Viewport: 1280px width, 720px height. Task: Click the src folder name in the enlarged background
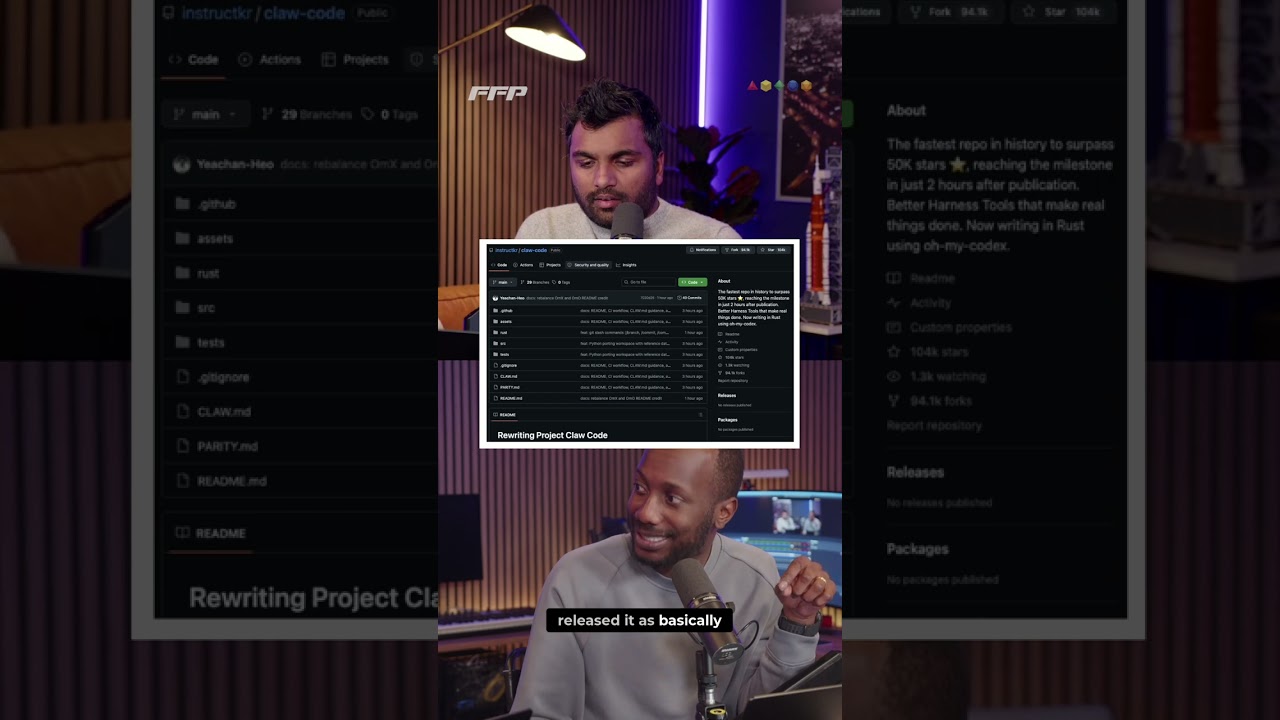coord(206,308)
